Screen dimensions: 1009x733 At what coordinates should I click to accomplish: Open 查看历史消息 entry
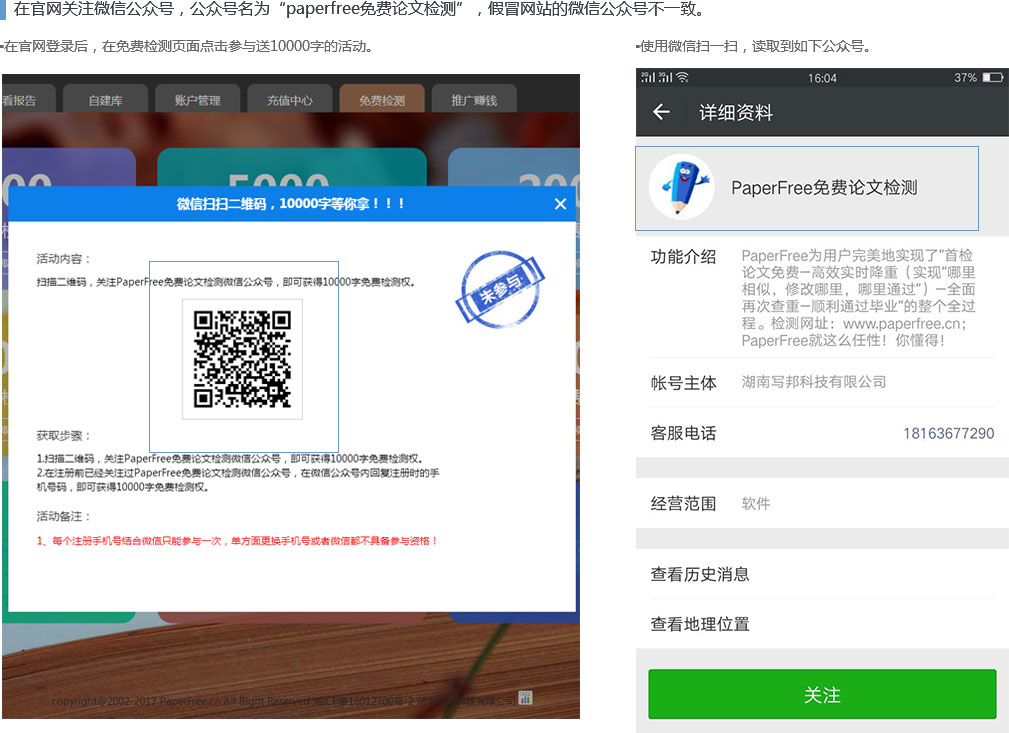tap(822, 574)
